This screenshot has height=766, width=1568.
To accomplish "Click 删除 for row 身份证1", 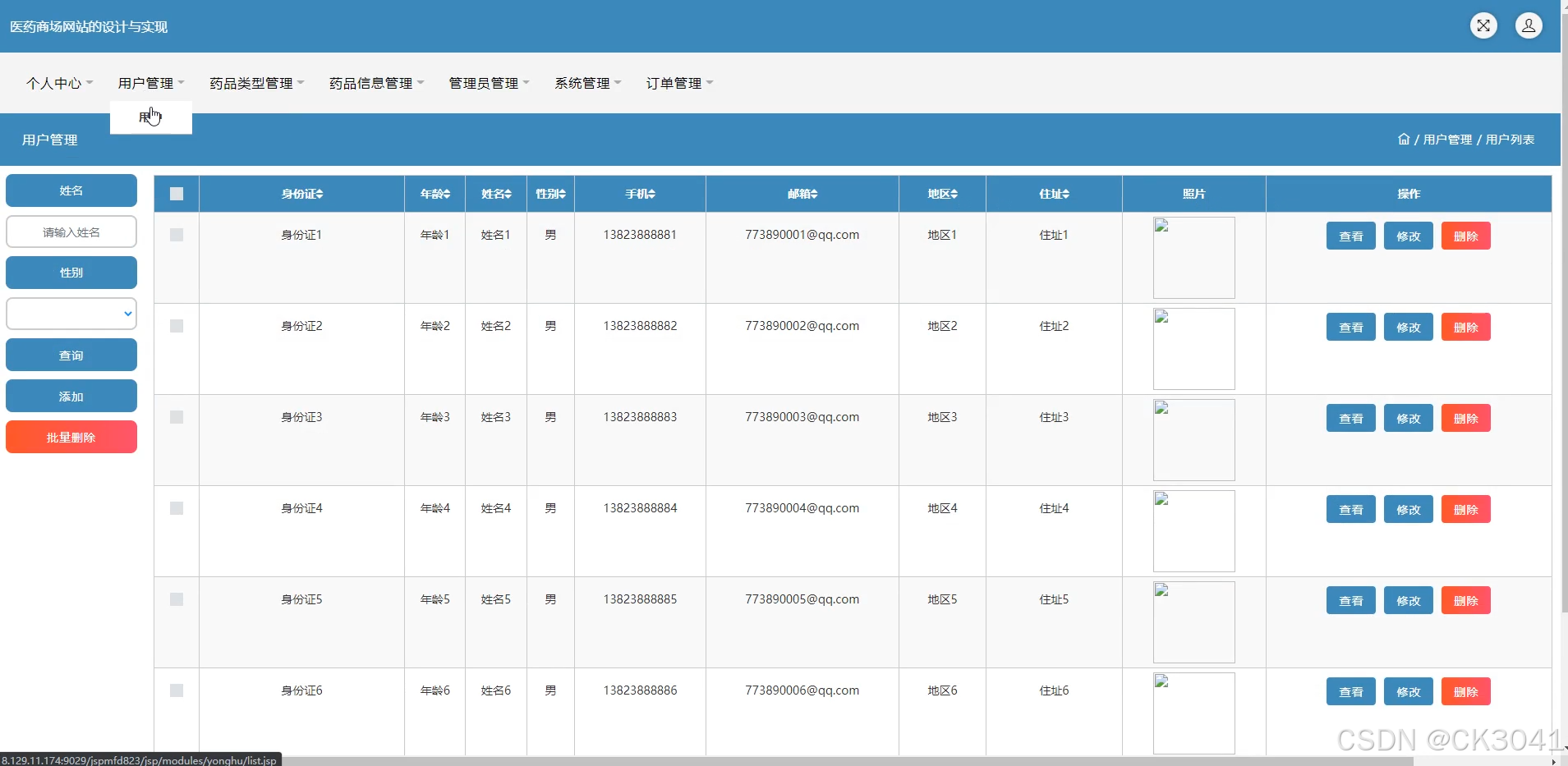I will pos(1465,236).
